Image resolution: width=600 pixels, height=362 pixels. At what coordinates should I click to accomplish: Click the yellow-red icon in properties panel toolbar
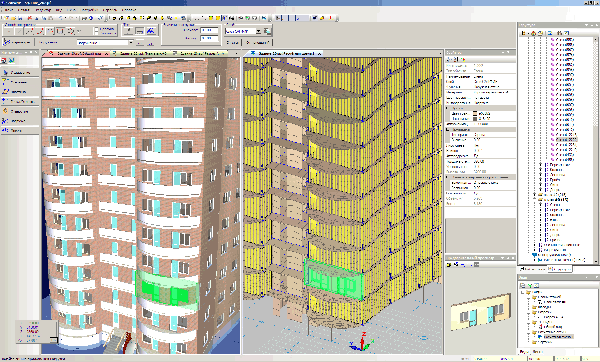click(x=463, y=59)
